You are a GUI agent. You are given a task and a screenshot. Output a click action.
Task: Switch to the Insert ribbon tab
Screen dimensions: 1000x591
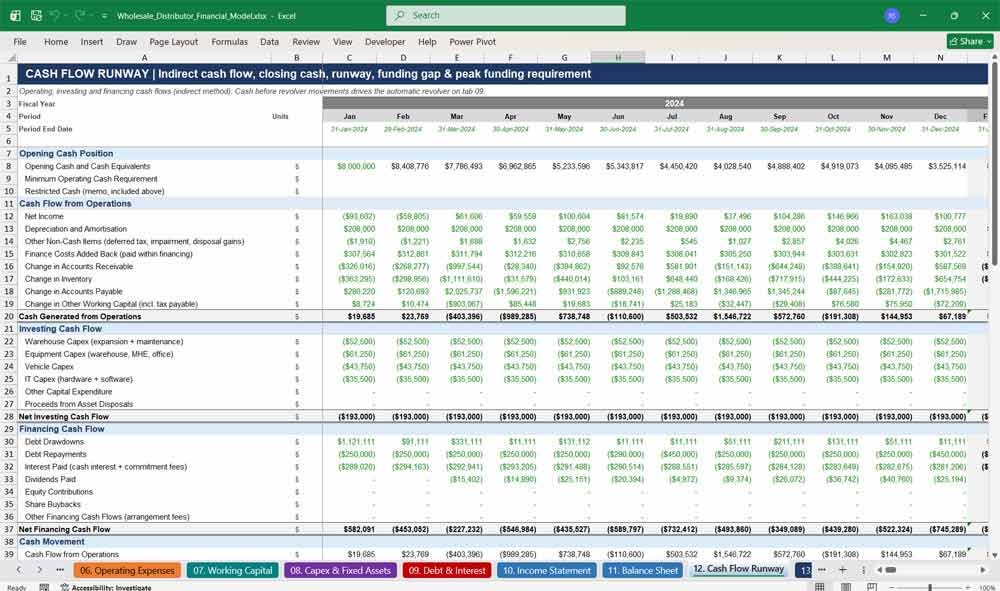[x=92, y=41]
